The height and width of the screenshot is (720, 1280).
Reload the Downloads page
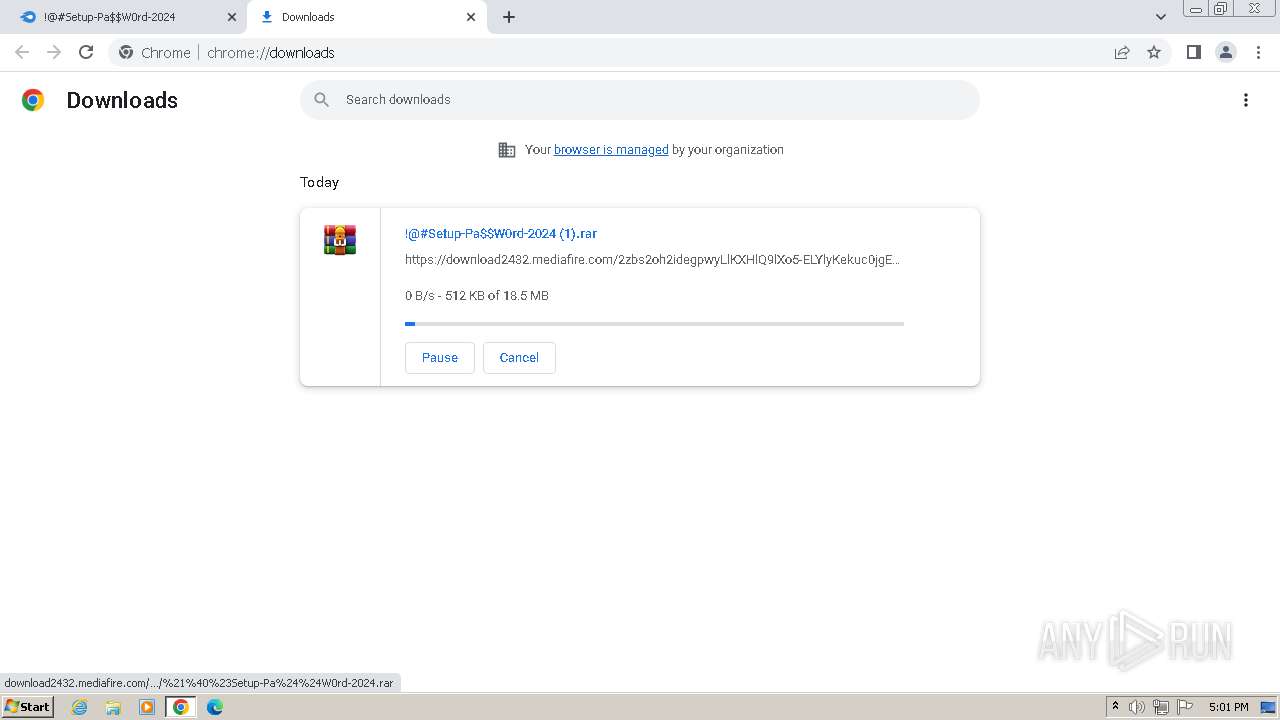point(86,52)
